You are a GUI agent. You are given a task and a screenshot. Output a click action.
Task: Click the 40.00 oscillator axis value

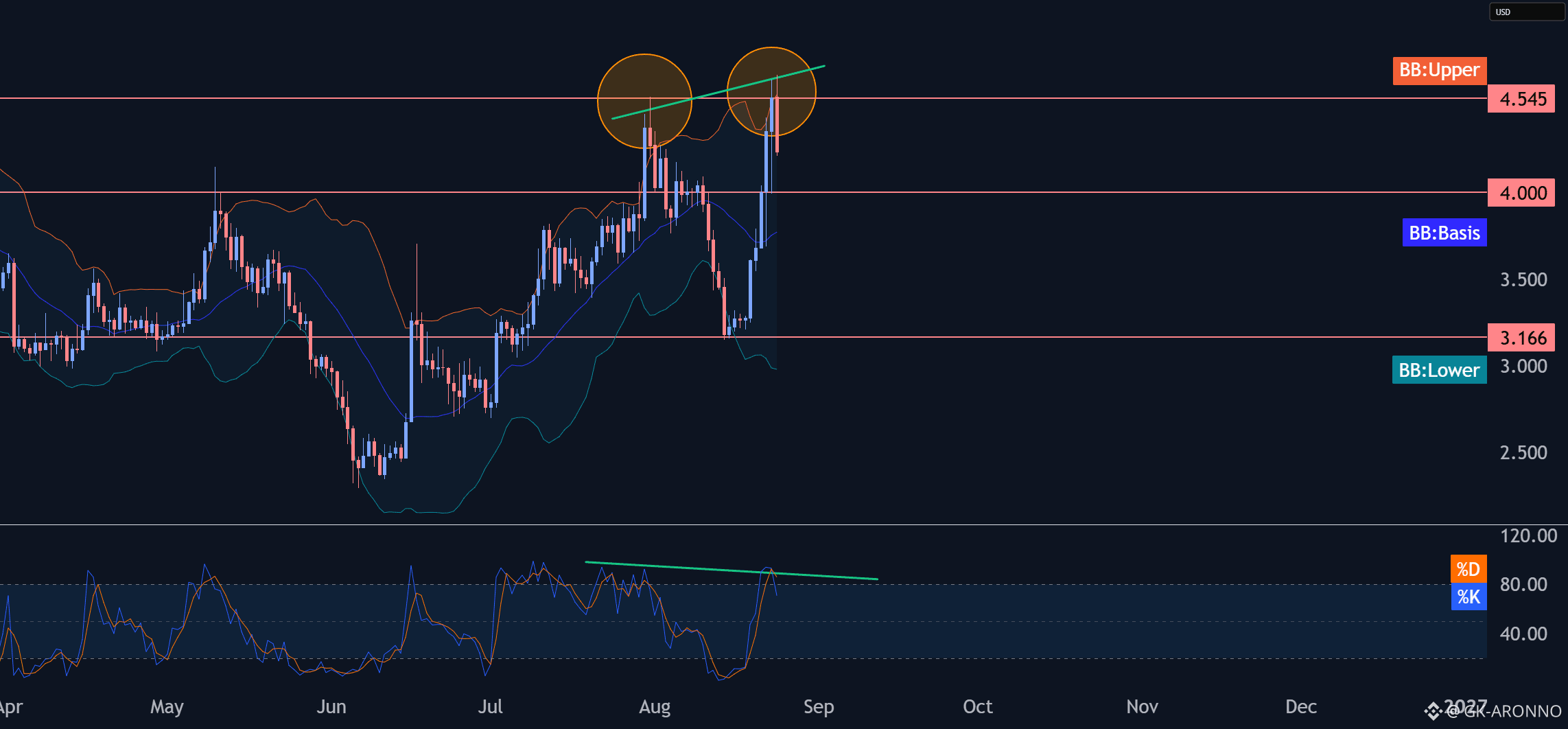point(1523,634)
